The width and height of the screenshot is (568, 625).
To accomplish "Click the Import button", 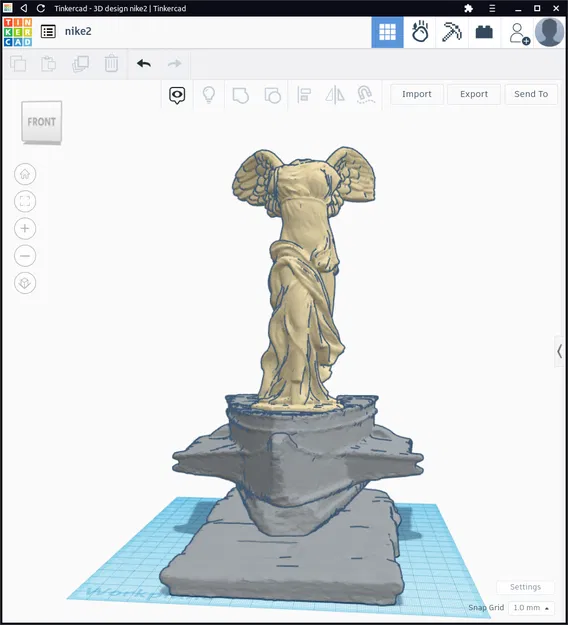I will click(417, 94).
